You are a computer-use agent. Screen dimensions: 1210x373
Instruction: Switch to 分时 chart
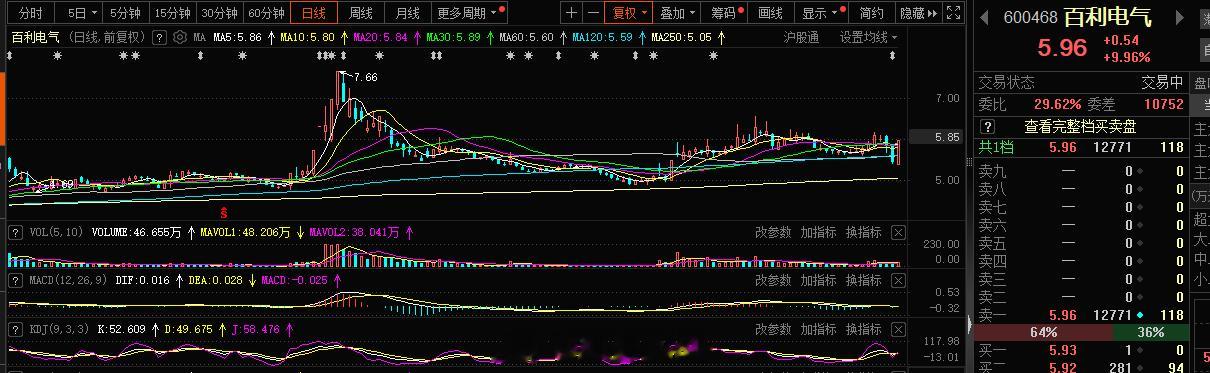tap(30, 13)
